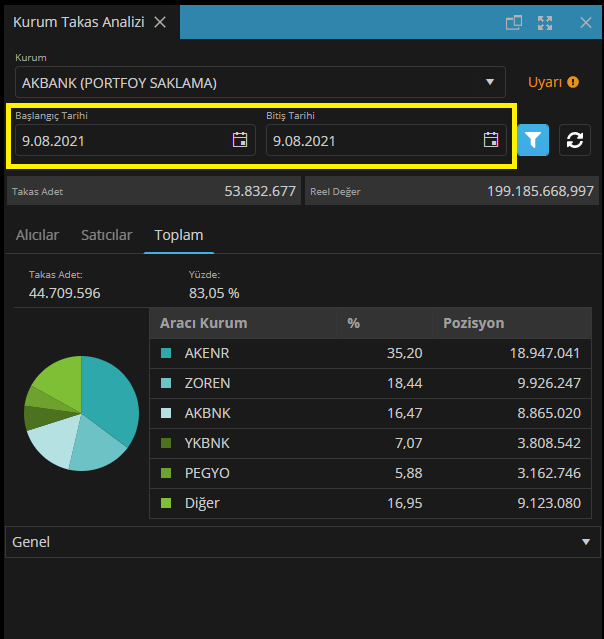
Task: Select the Kurum Takas Analizi tab title
Action: click(x=79, y=22)
